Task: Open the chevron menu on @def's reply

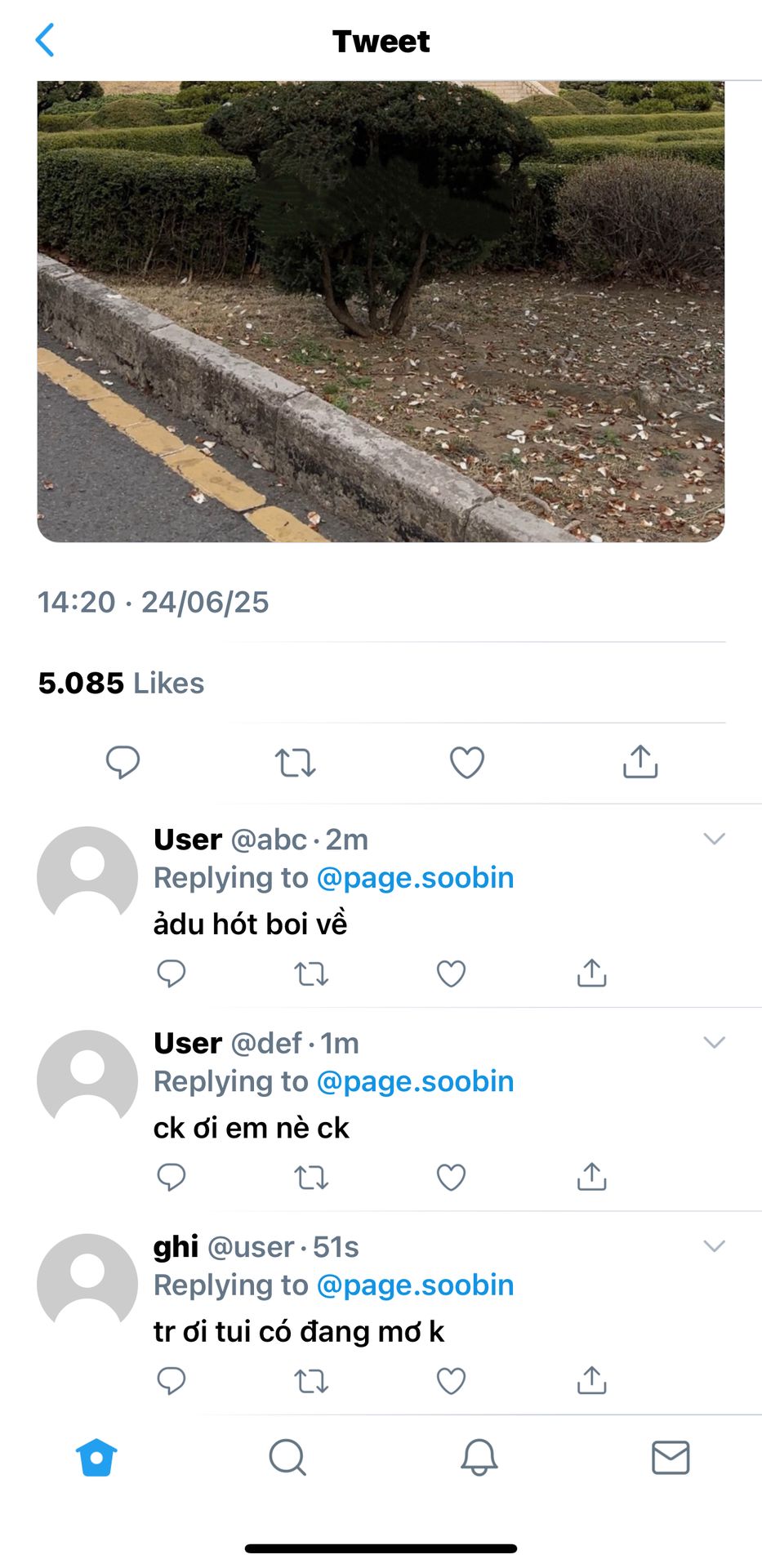Action: 715,1043
